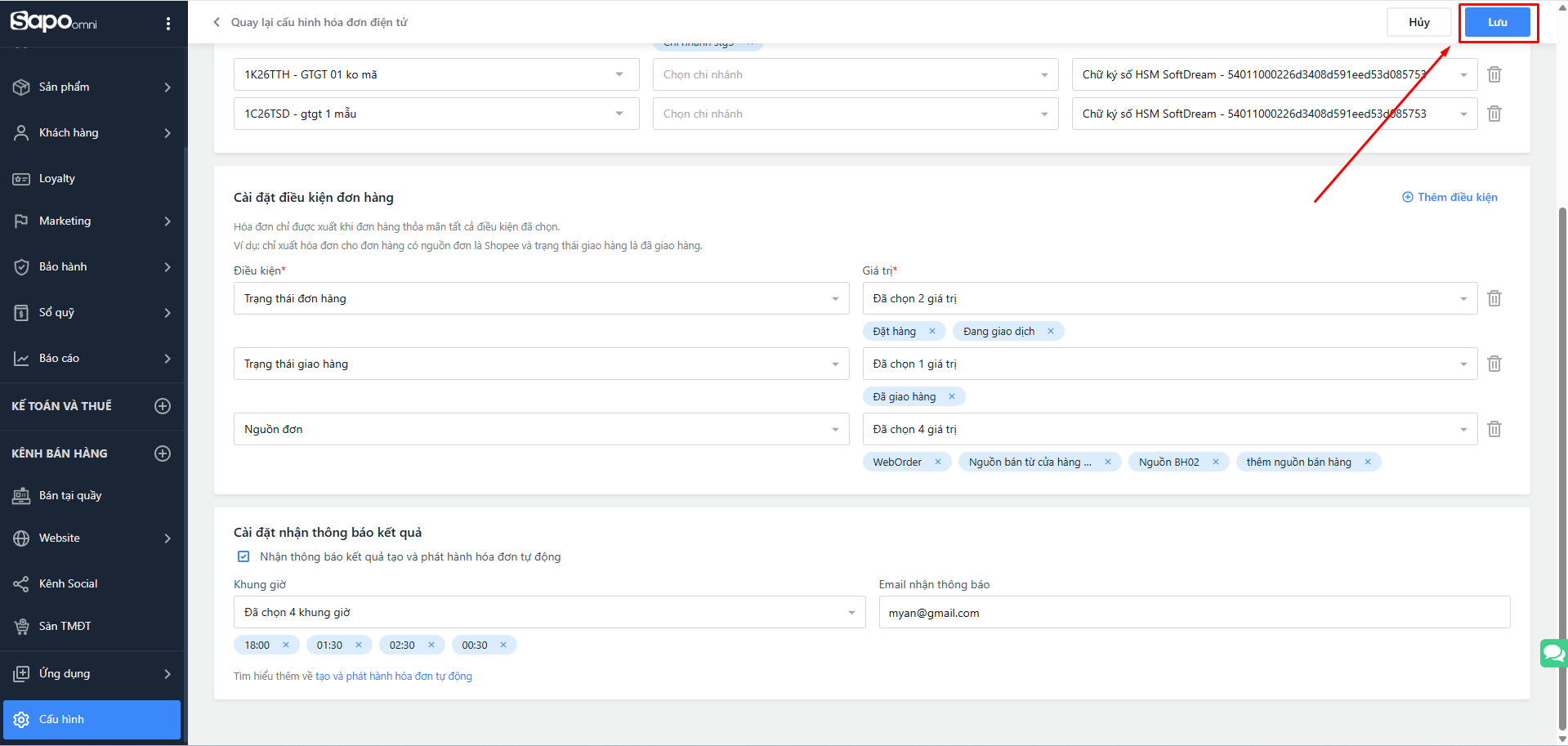Image resolution: width=1568 pixels, height=746 pixels.
Task: Uncheck Nhận thông báo kết quả checkbox
Action: click(243, 556)
